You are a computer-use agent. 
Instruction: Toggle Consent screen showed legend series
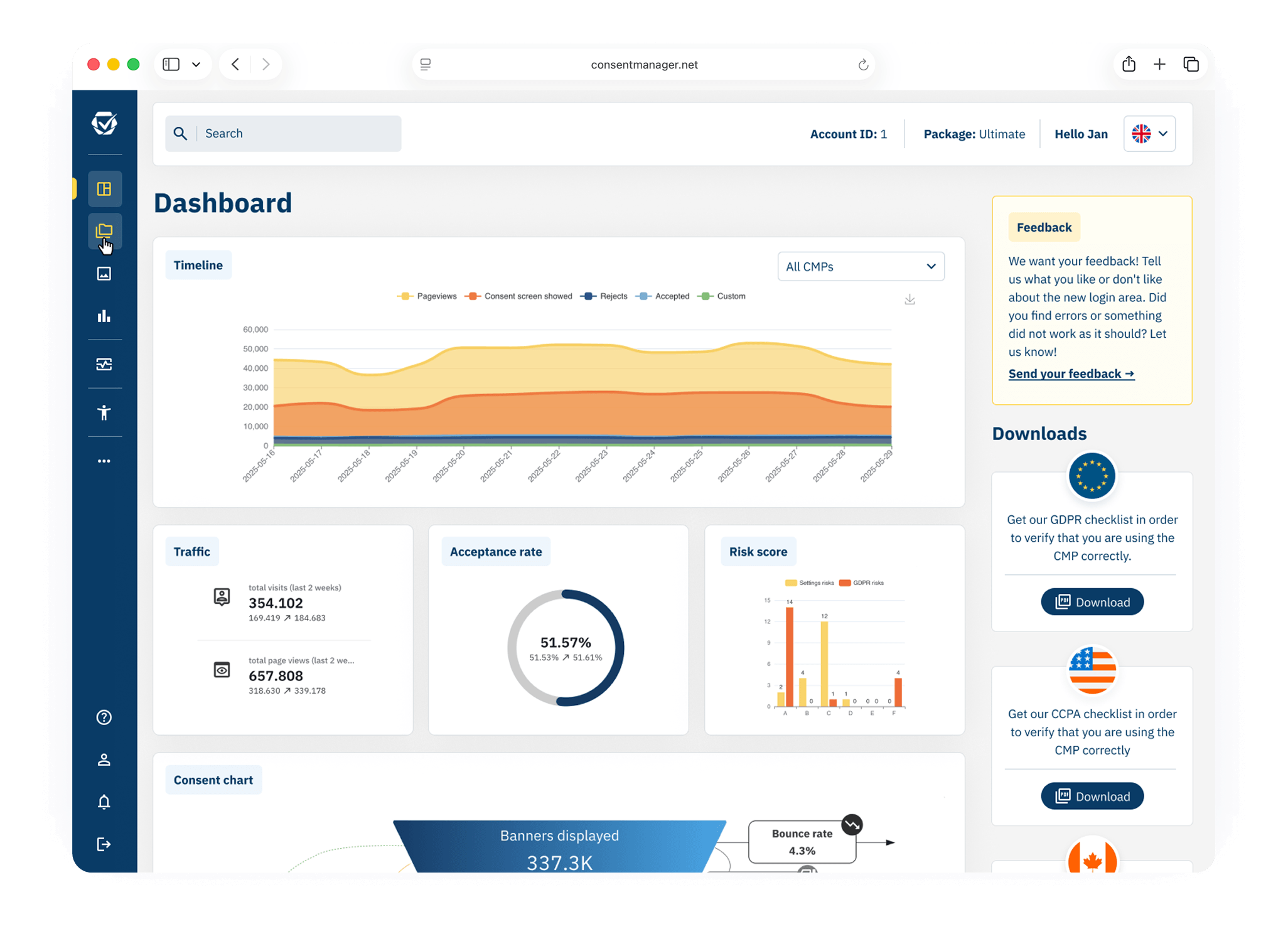pos(518,296)
